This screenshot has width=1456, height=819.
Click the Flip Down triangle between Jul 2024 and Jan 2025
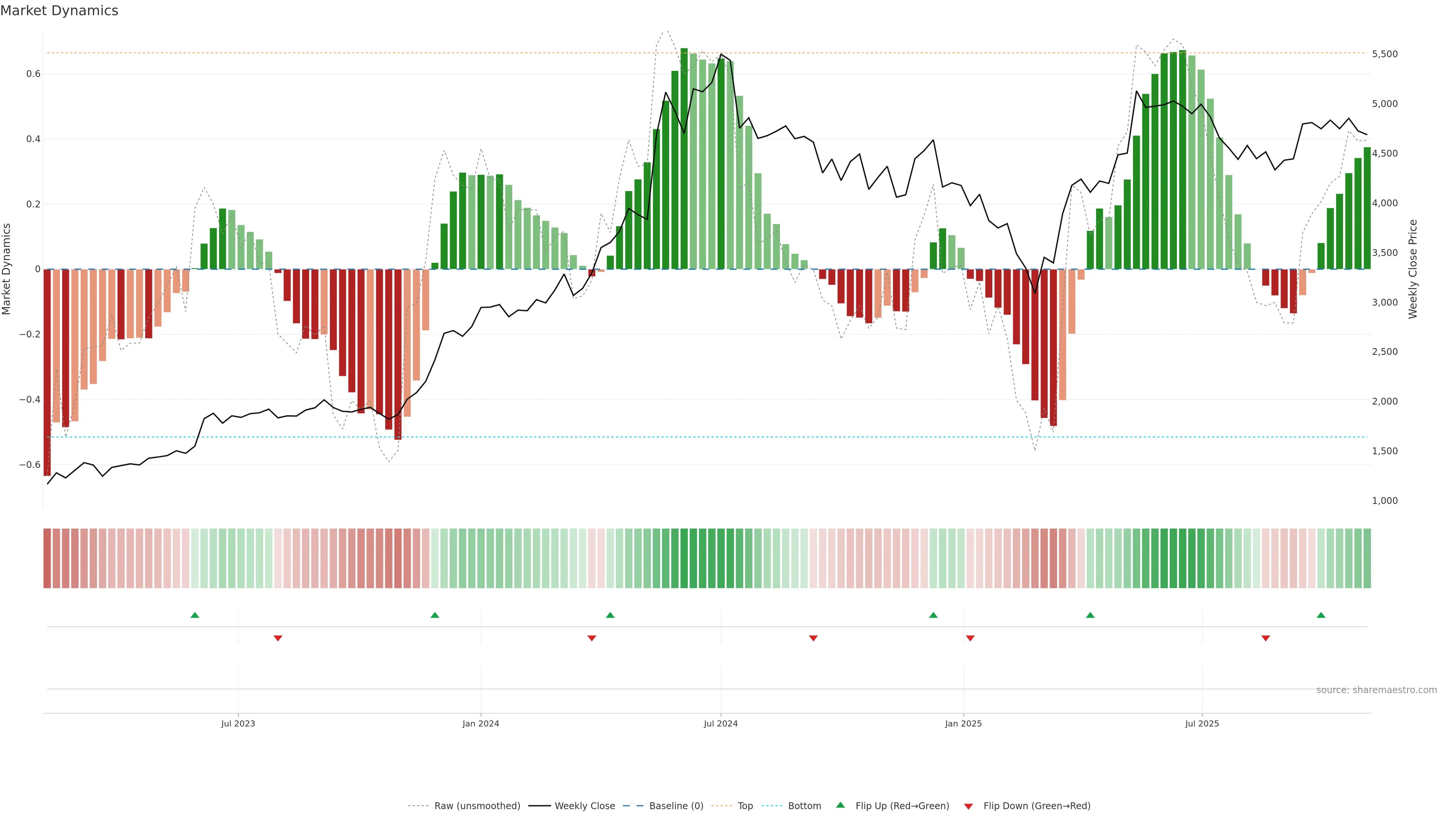pos(813,638)
